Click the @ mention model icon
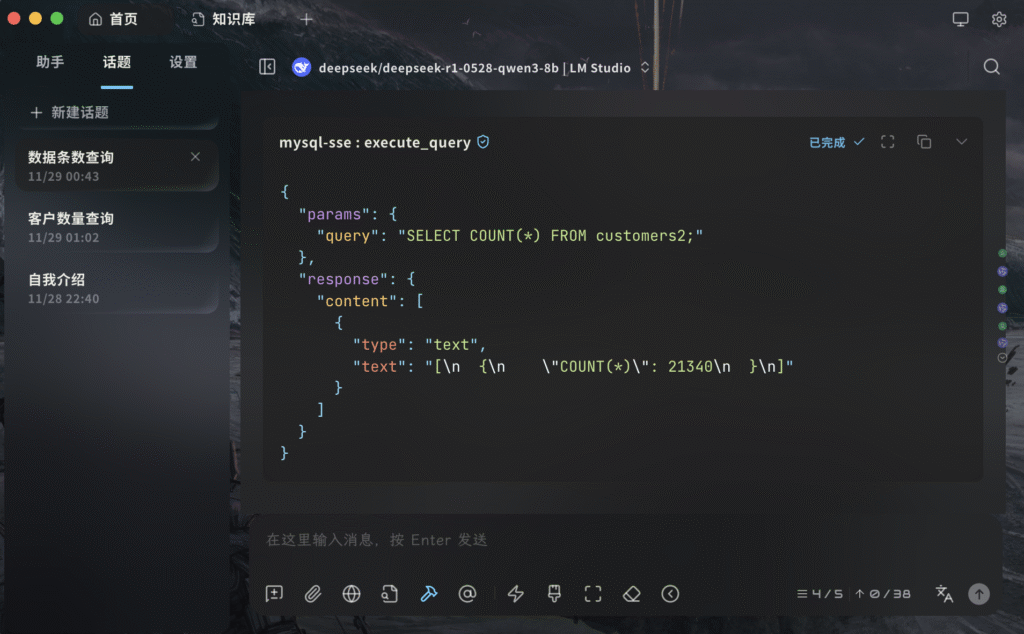 [x=467, y=594]
